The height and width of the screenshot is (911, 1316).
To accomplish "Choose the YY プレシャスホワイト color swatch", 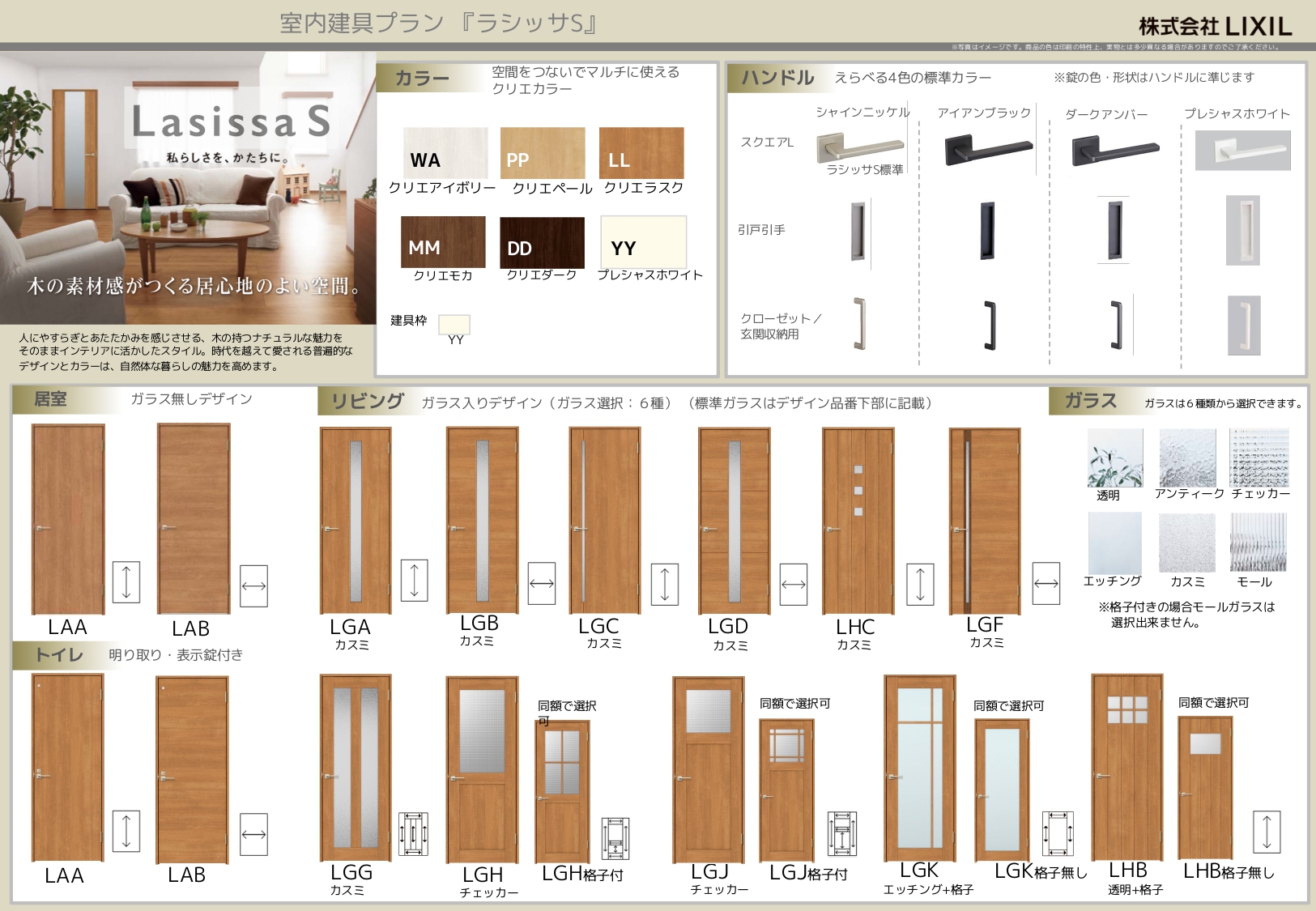I will [643, 241].
